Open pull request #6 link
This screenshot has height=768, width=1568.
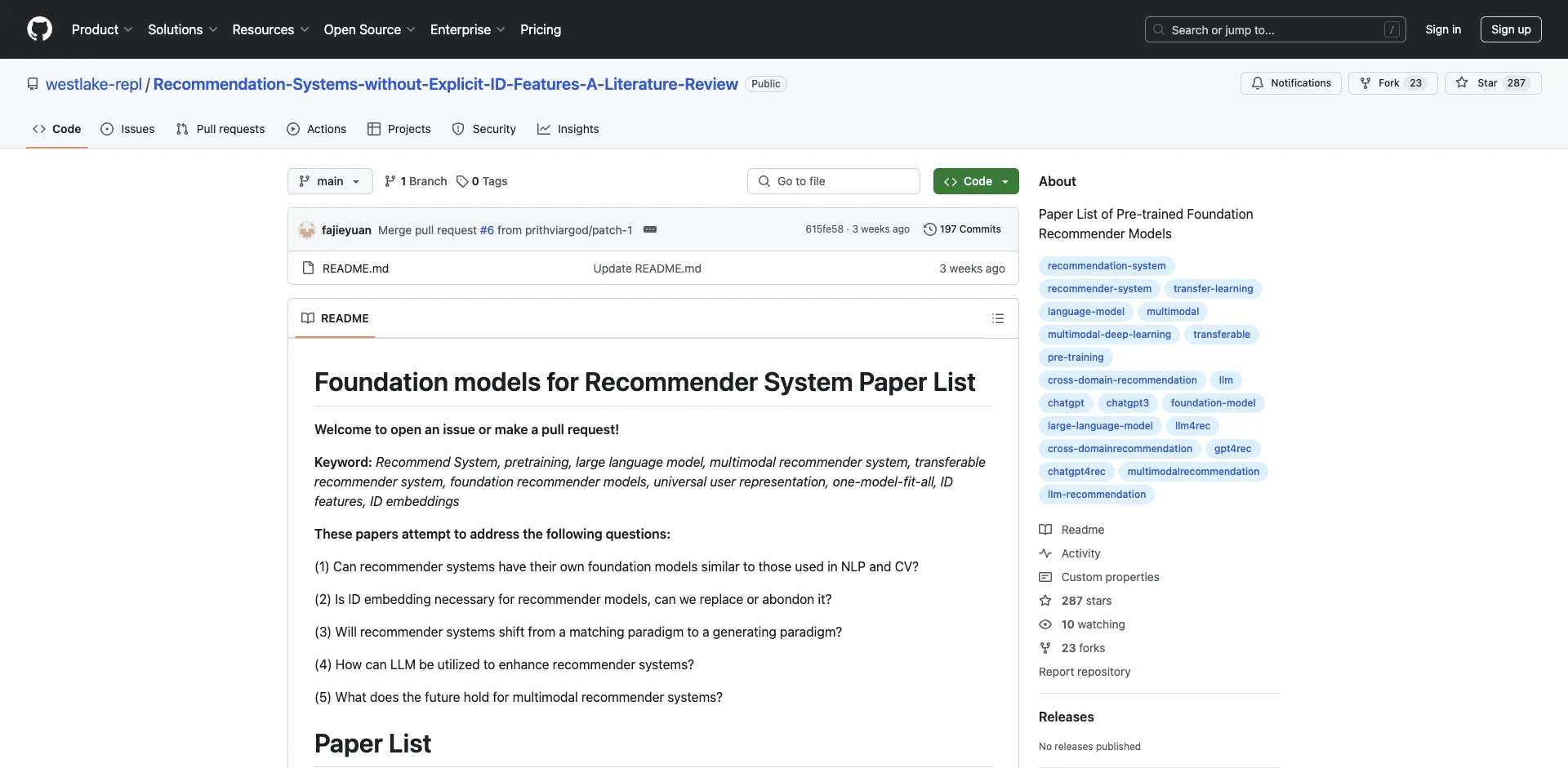[487, 230]
